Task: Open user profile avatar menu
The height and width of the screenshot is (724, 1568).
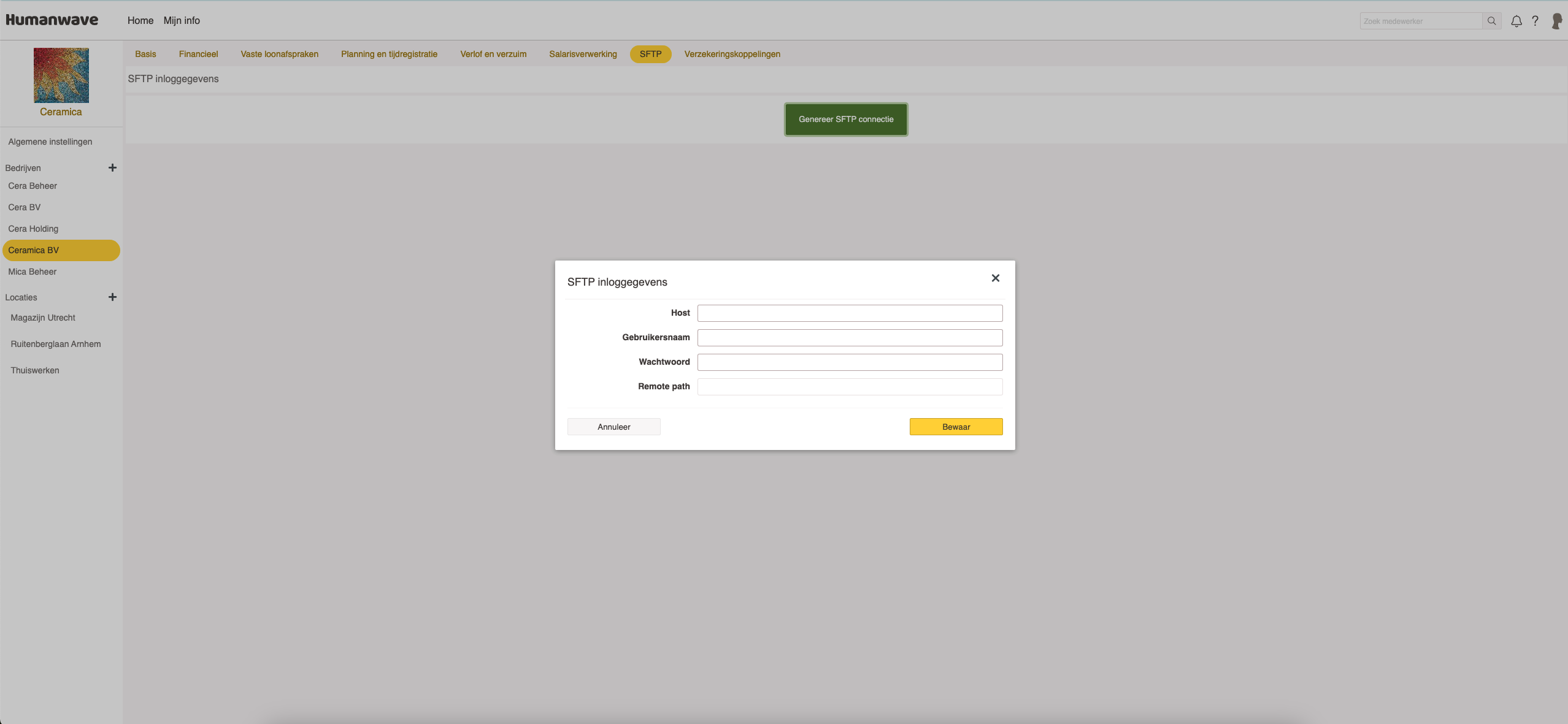Action: pos(1556,21)
